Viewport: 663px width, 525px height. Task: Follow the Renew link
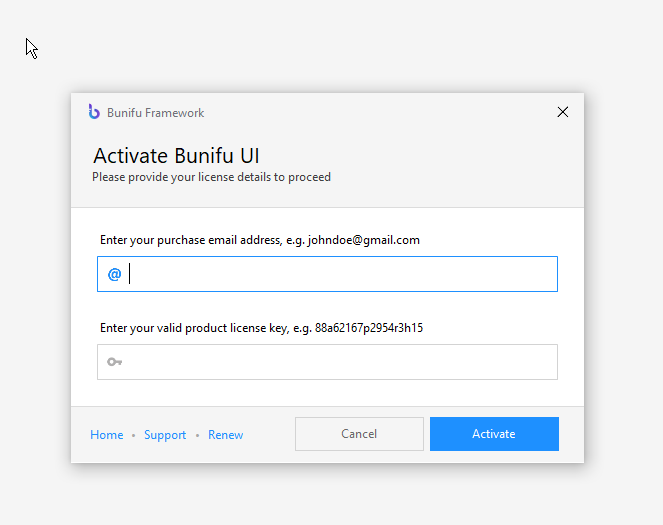coord(225,435)
